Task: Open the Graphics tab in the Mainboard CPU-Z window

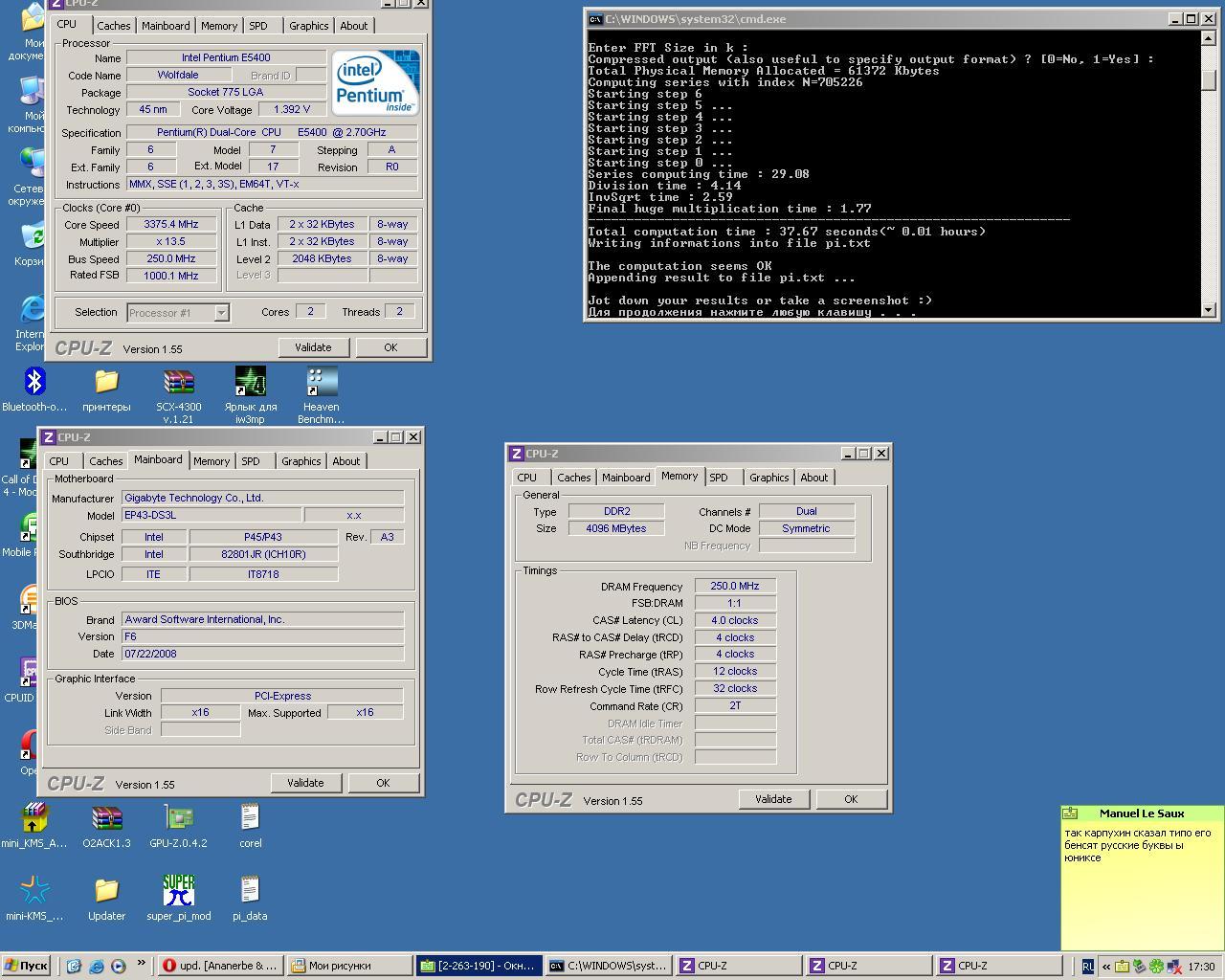Action: (301, 461)
